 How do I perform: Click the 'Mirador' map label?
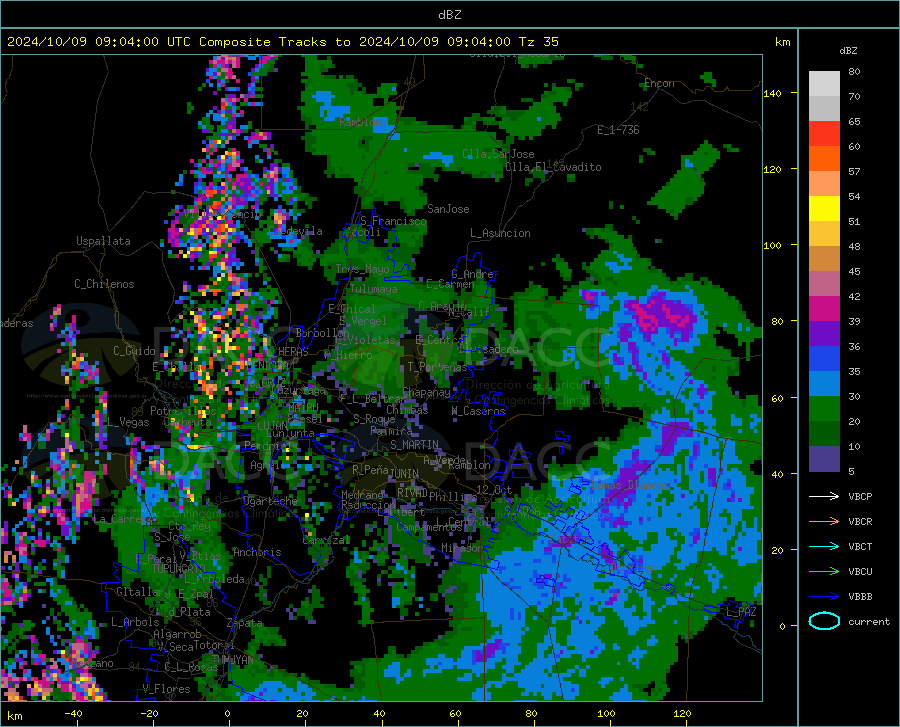[462, 548]
